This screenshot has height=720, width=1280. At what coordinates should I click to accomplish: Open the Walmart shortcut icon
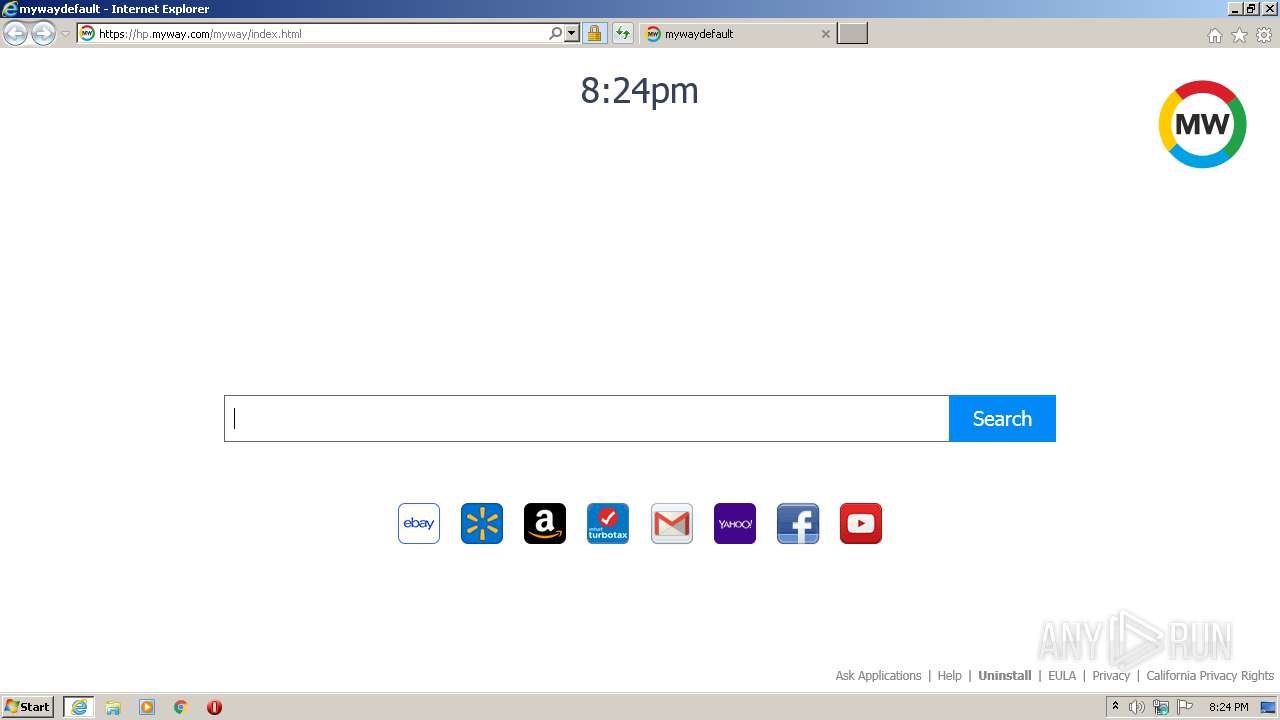482,523
